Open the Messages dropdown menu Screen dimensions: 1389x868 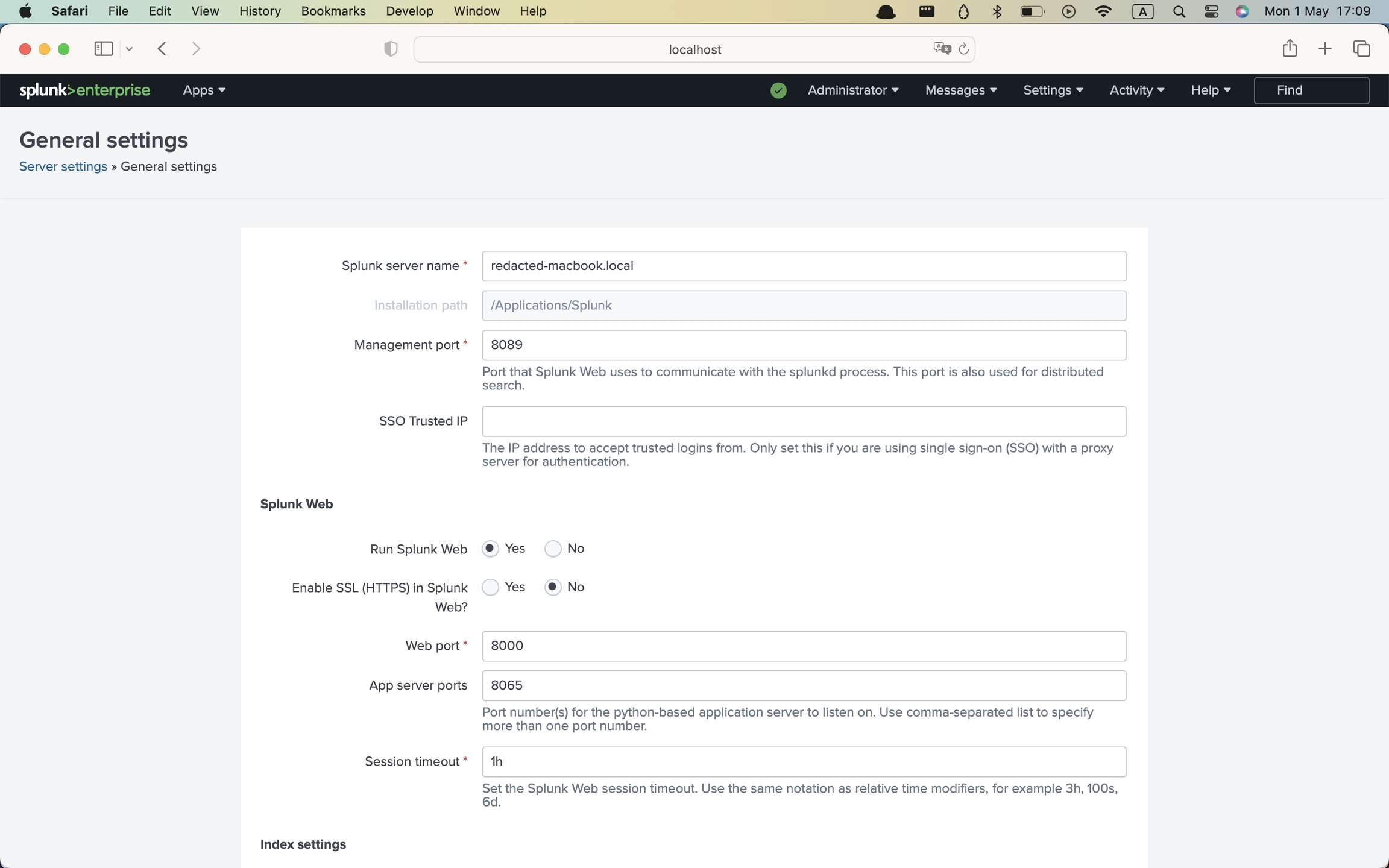[960, 90]
